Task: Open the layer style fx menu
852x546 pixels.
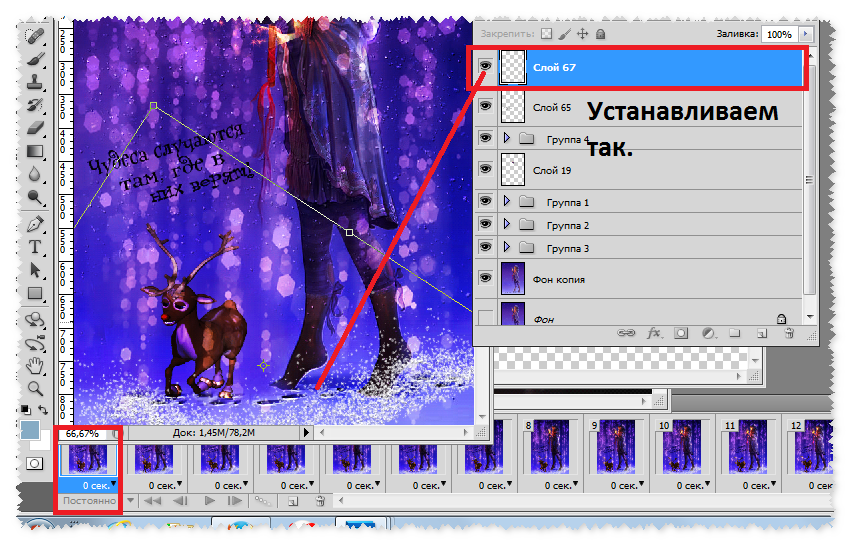Action: (x=654, y=333)
